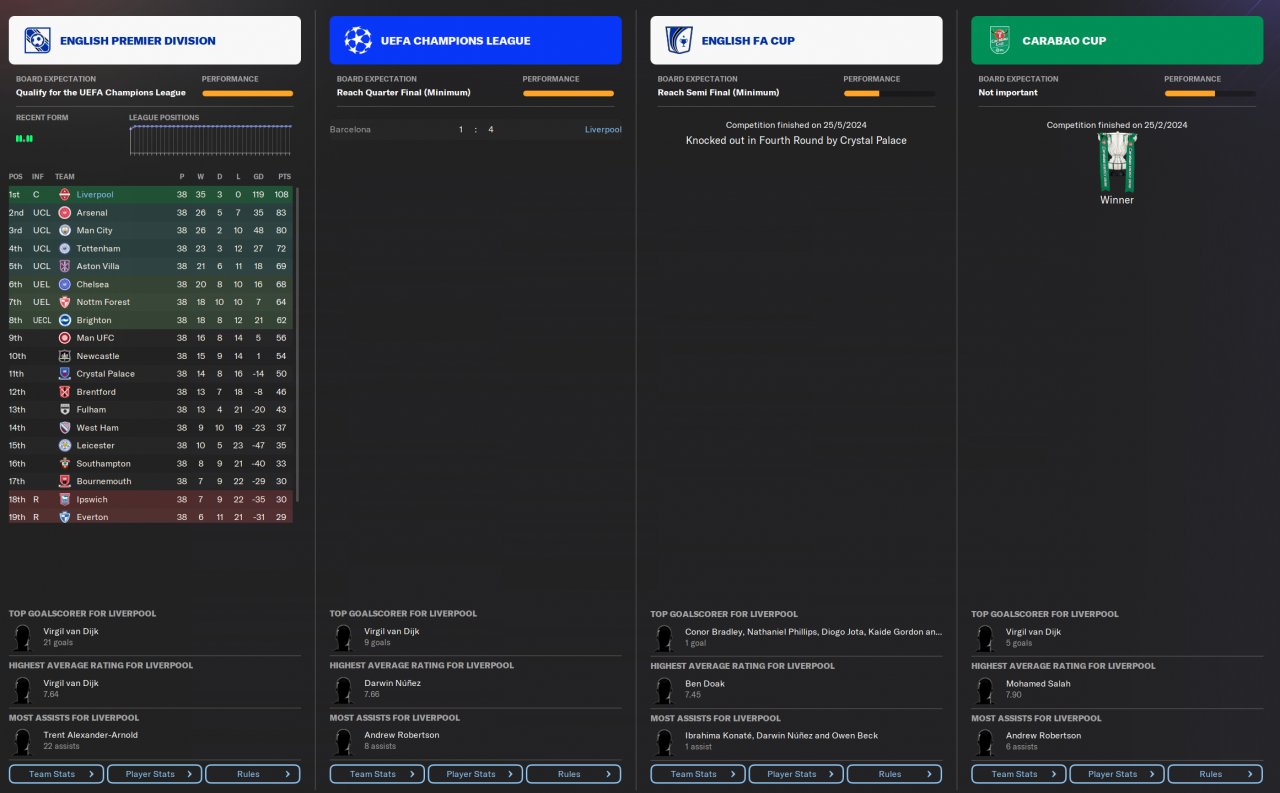Click the Champions League performance bar
Screen dimensions: 1280x793
point(568,93)
